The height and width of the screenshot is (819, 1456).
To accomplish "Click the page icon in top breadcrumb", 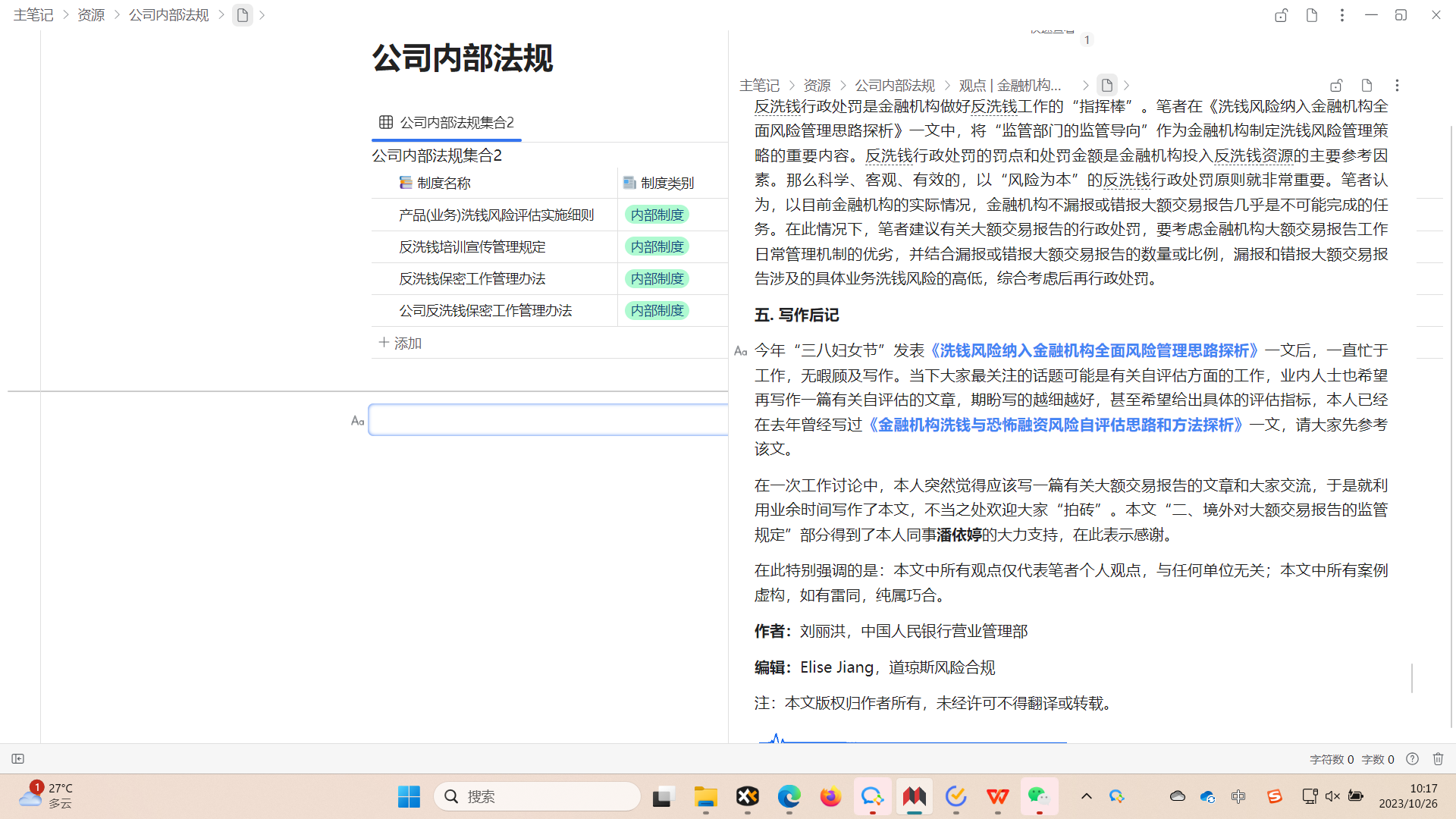I will coord(243,15).
